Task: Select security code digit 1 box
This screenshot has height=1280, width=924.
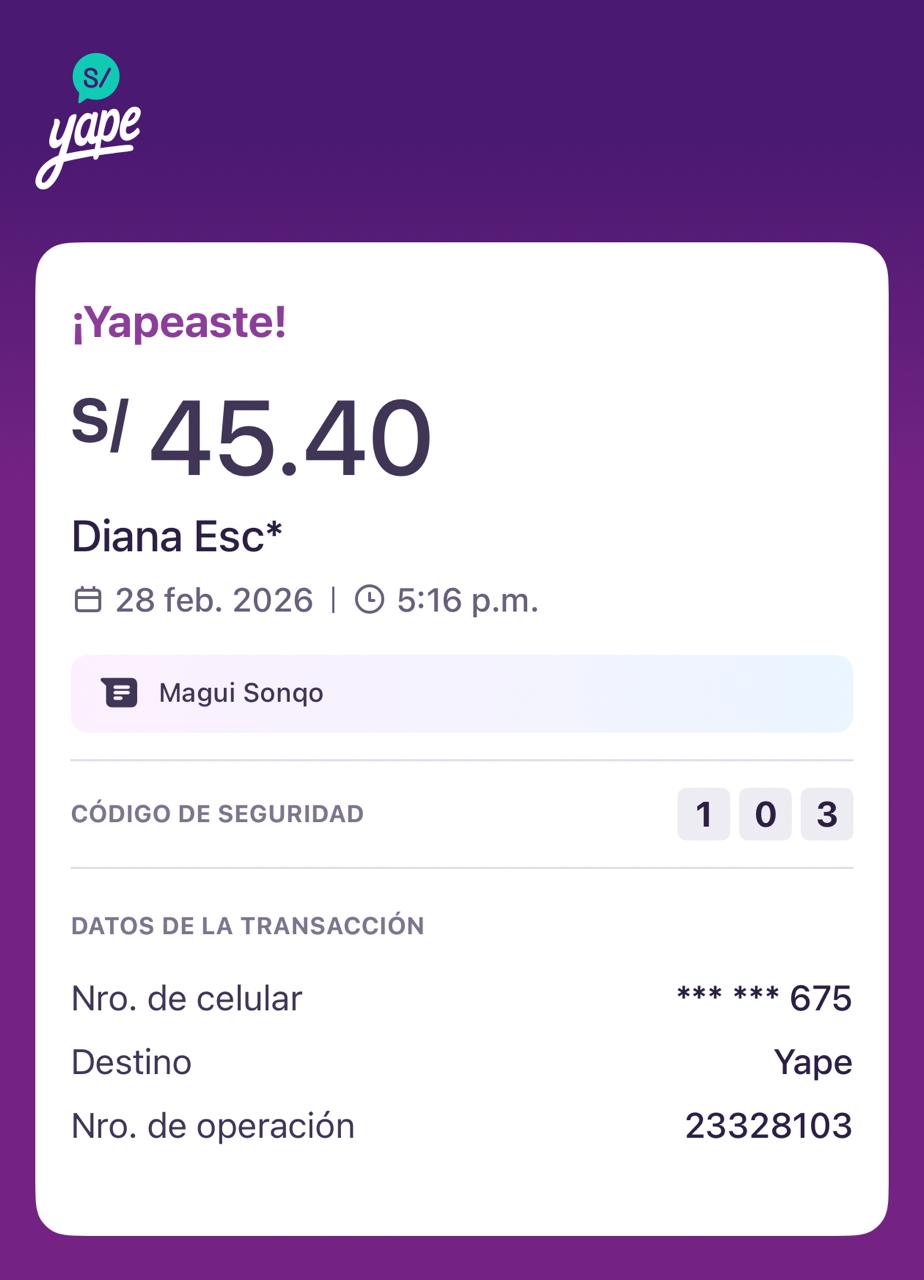Action: [703, 814]
